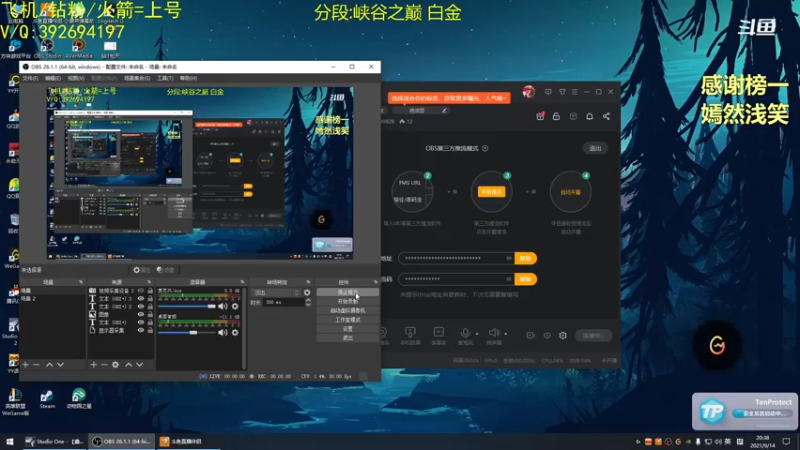Open the hamburger menu in Douyu title bar
This screenshot has width=800, height=450.
(x=574, y=92)
